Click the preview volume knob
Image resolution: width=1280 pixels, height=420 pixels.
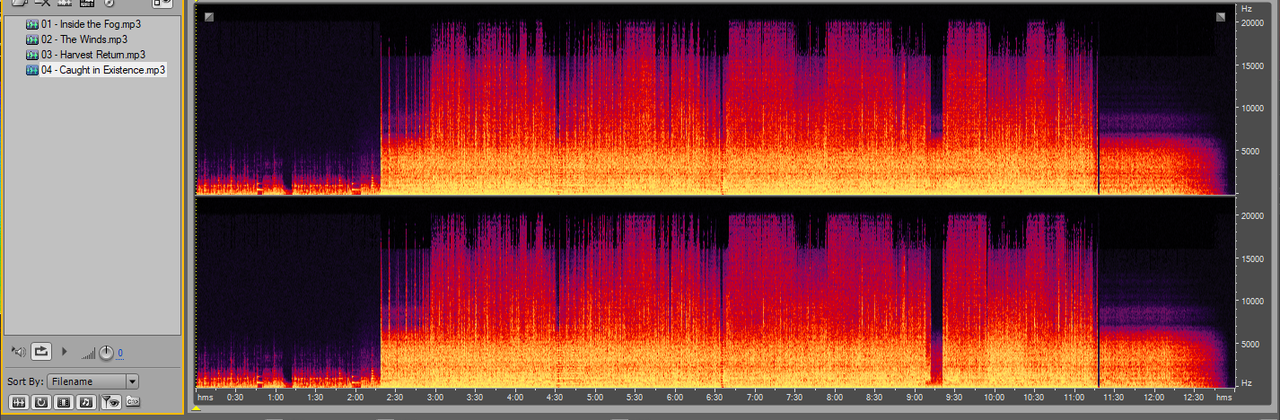[x=106, y=353]
